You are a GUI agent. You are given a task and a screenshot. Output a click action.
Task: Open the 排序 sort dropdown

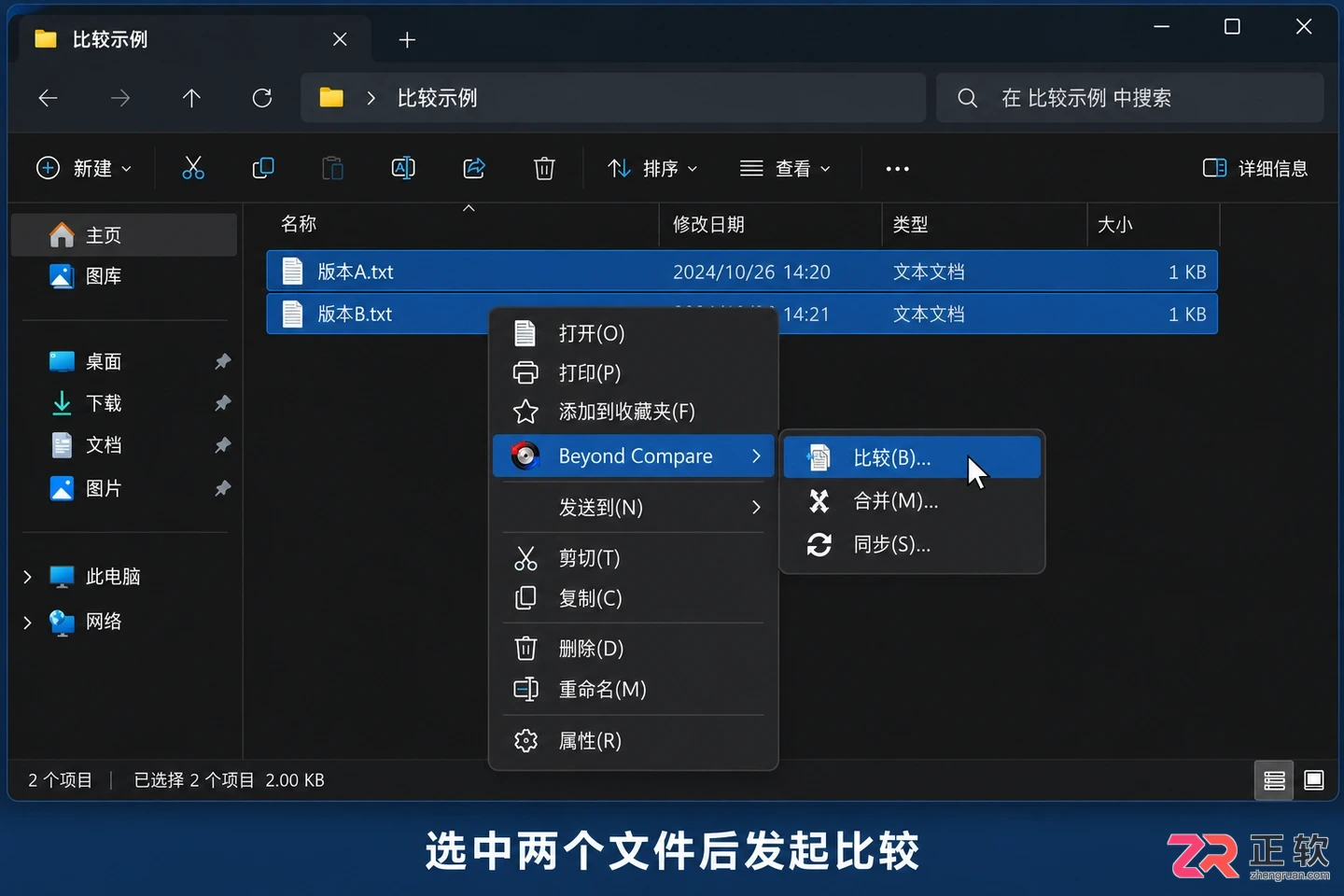tap(652, 168)
